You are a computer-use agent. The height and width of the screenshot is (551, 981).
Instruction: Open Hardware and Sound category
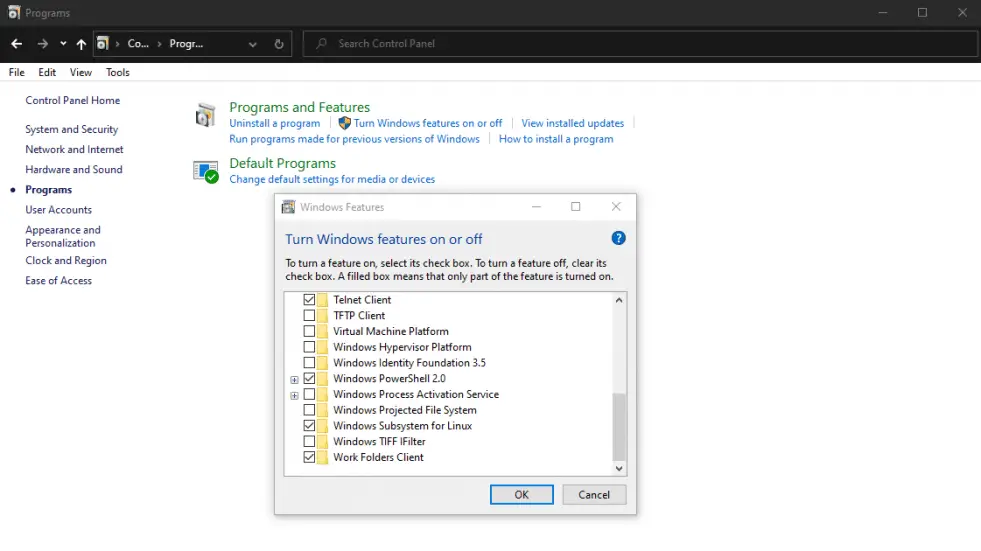(x=74, y=169)
